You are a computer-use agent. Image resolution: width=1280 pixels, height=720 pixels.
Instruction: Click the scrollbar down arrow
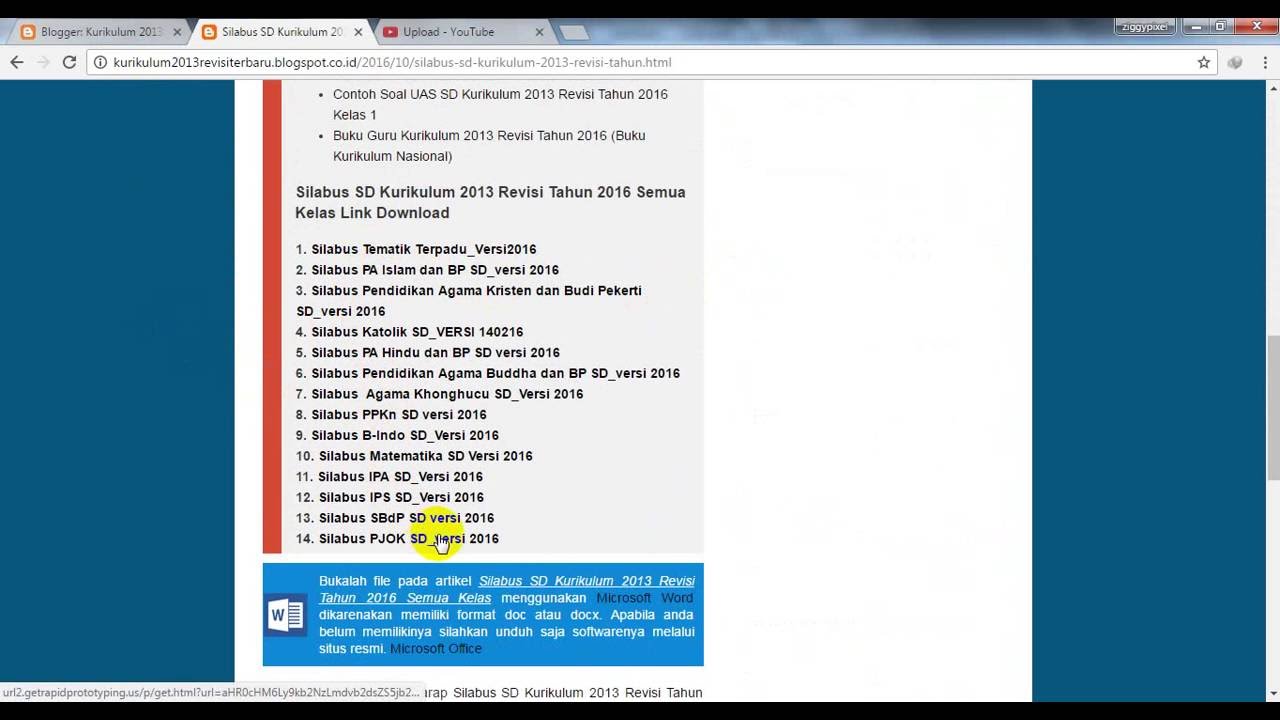[1272, 693]
